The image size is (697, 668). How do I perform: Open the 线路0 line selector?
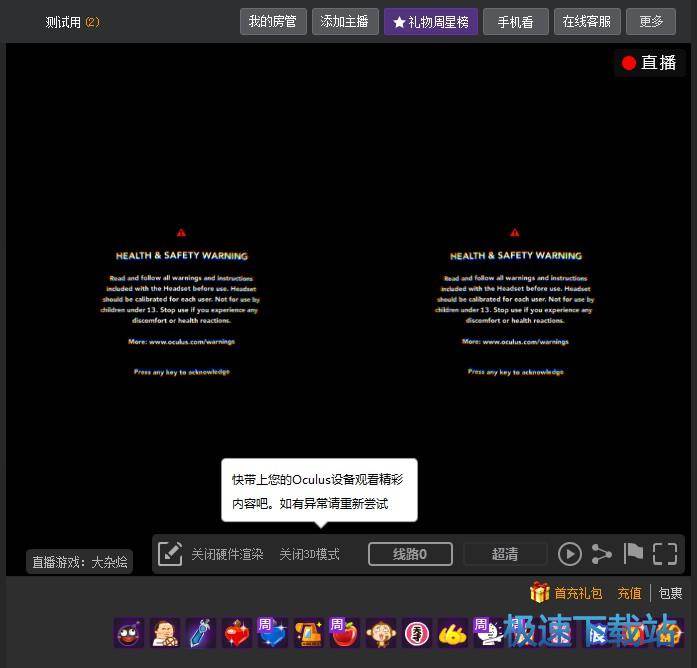coord(410,554)
